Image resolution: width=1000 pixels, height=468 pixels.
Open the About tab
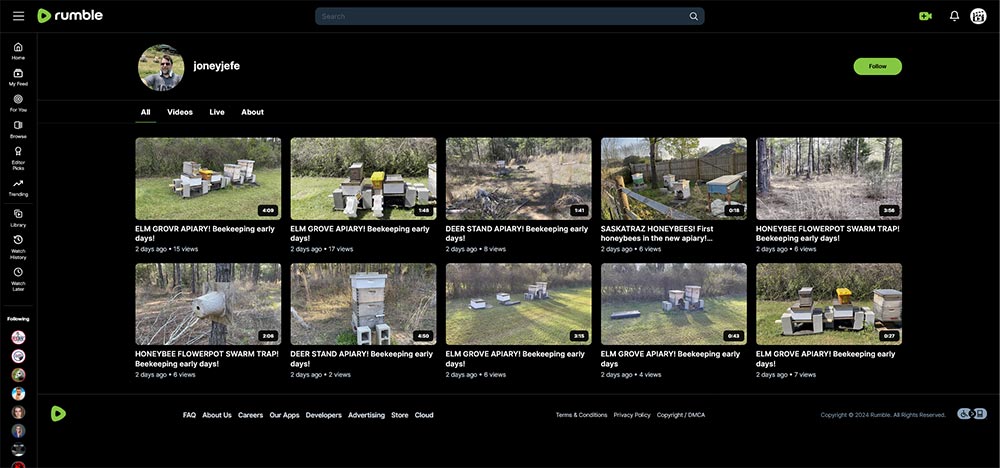pos(253,112)
